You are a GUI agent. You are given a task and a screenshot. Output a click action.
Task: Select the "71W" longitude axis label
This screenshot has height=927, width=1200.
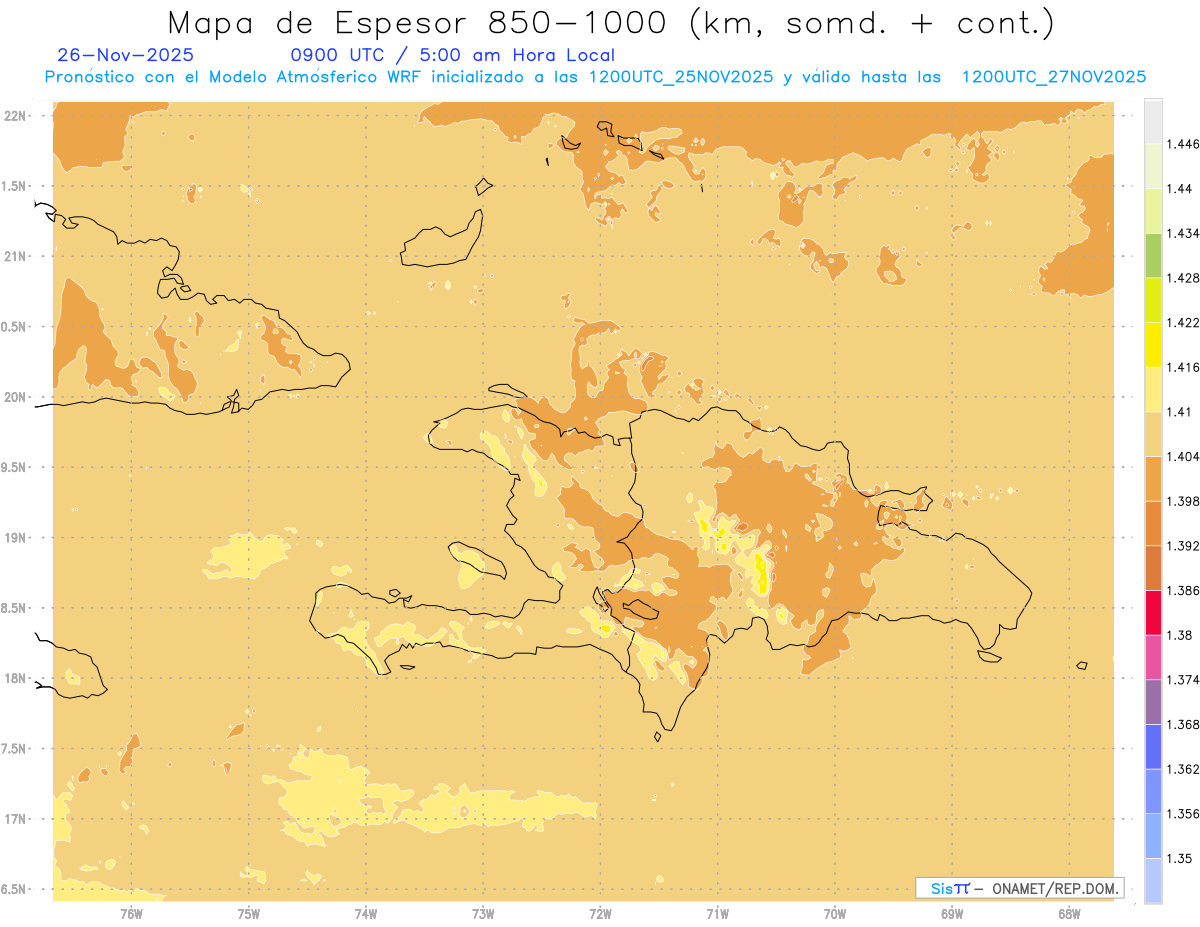pos(717,914)
